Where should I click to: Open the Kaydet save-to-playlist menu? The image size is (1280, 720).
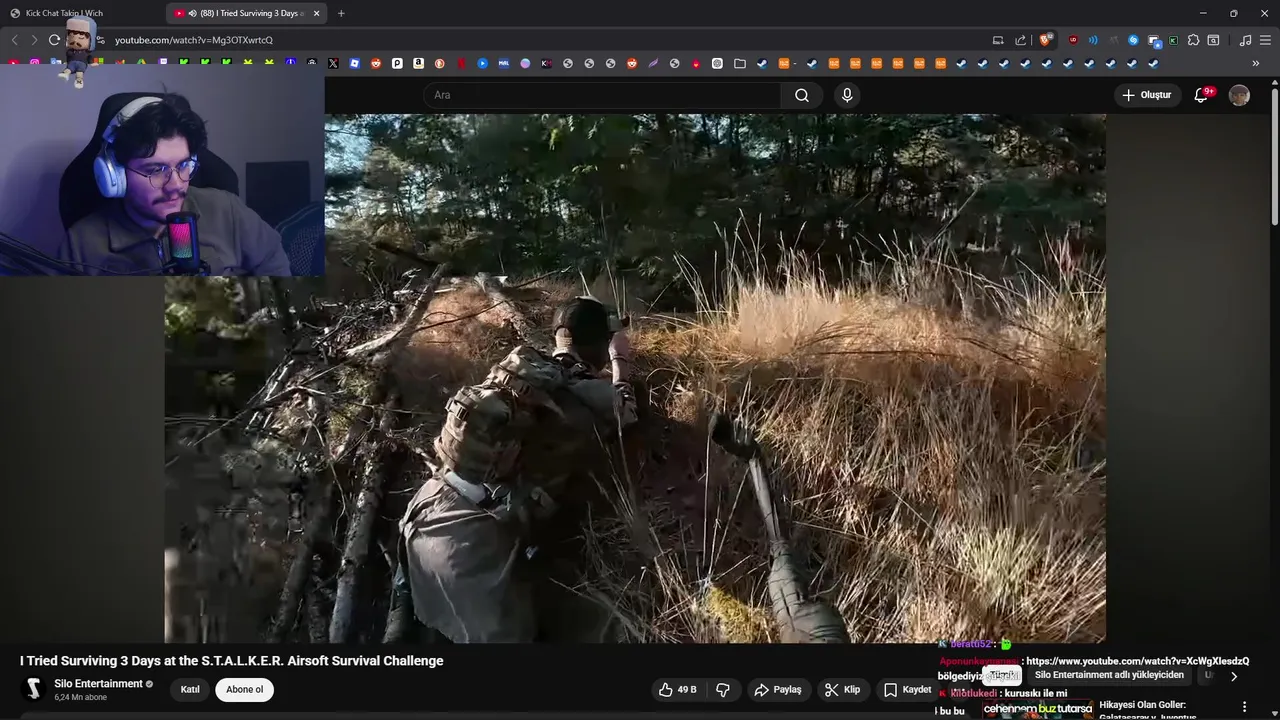[x=908, y=689]
